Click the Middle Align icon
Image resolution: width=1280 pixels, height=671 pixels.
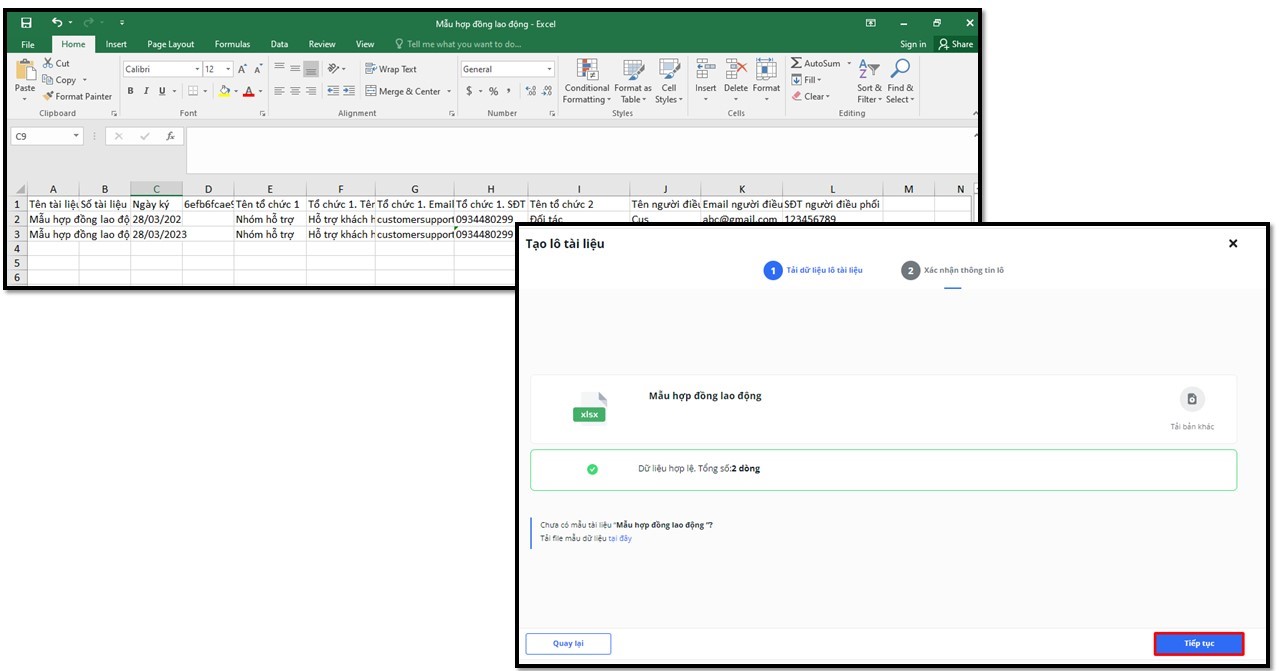click(x=295, y=69)
